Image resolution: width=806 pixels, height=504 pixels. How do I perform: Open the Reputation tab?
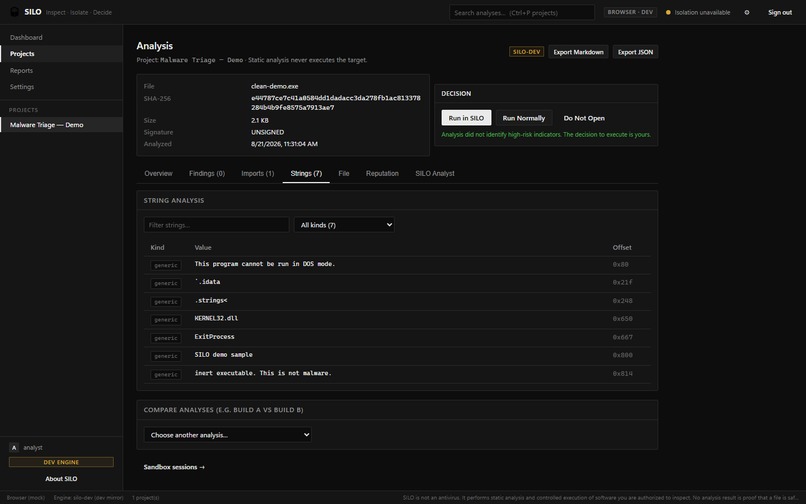point(382,173)
